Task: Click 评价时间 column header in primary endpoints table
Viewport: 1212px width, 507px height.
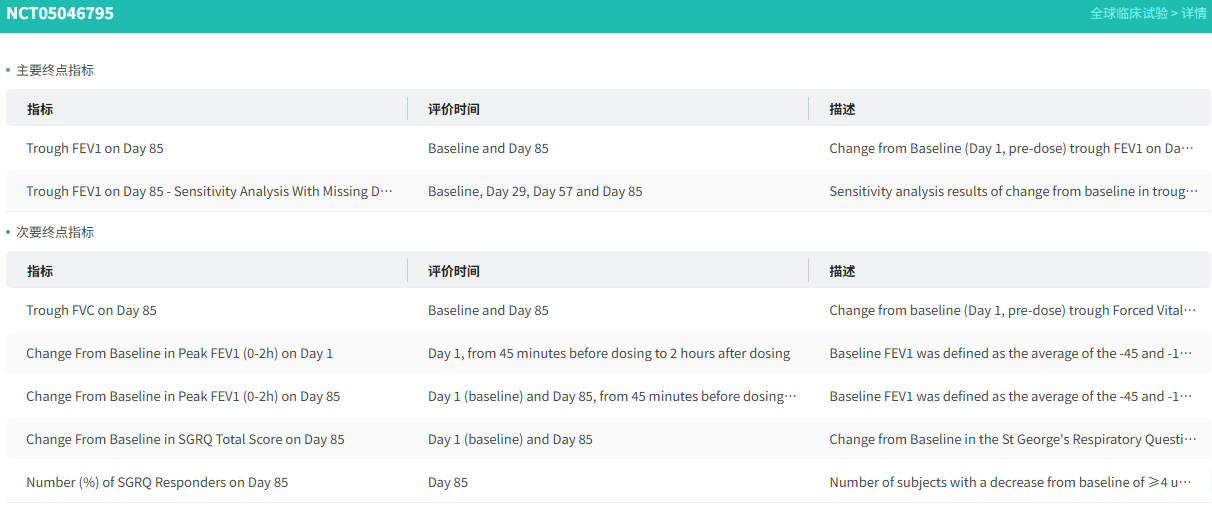Action: pyautogui.click(x=453, y=109)
